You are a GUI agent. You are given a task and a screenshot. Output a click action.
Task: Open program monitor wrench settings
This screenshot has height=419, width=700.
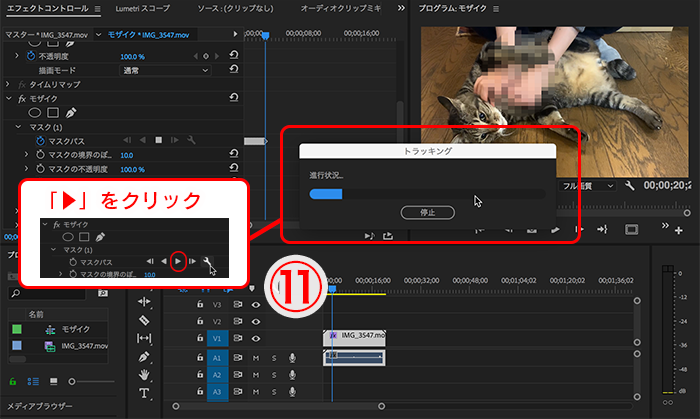tap(630, 187)
